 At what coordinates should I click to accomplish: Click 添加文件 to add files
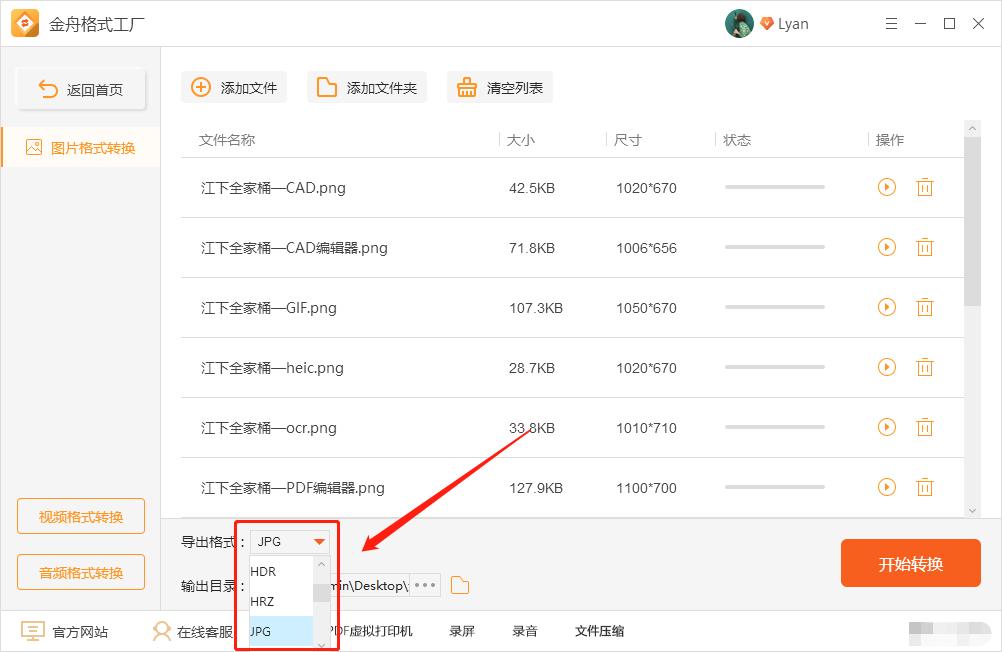tap(234, 88)
